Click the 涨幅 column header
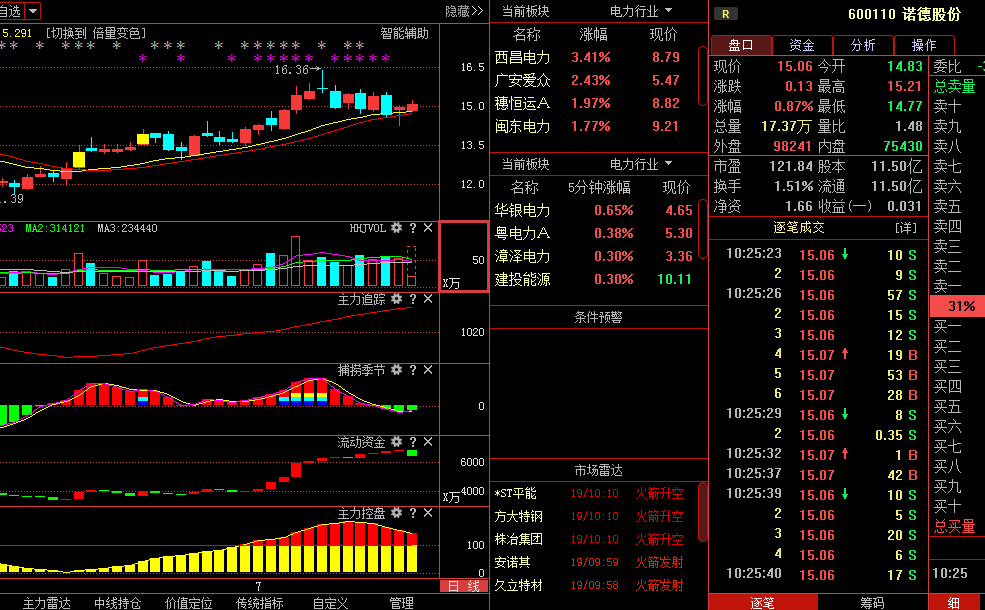The image size is (985, 610). (593, 34)
